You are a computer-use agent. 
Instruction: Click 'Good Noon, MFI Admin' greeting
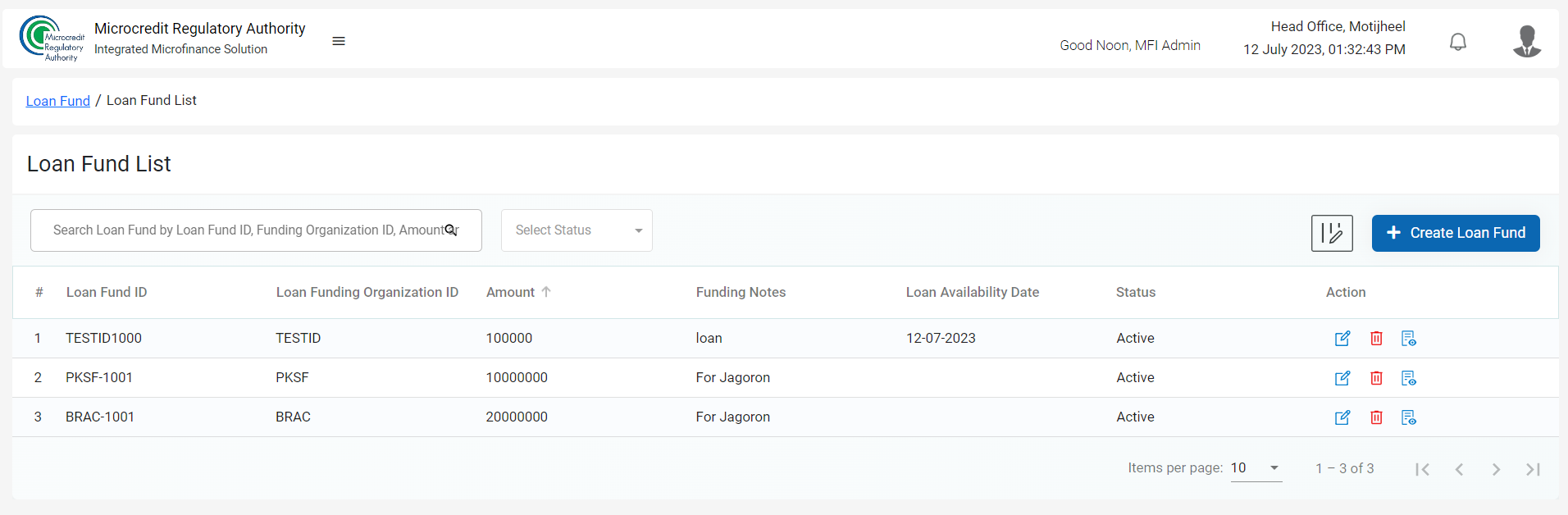pyautogui.click(x=1129, y=45)
